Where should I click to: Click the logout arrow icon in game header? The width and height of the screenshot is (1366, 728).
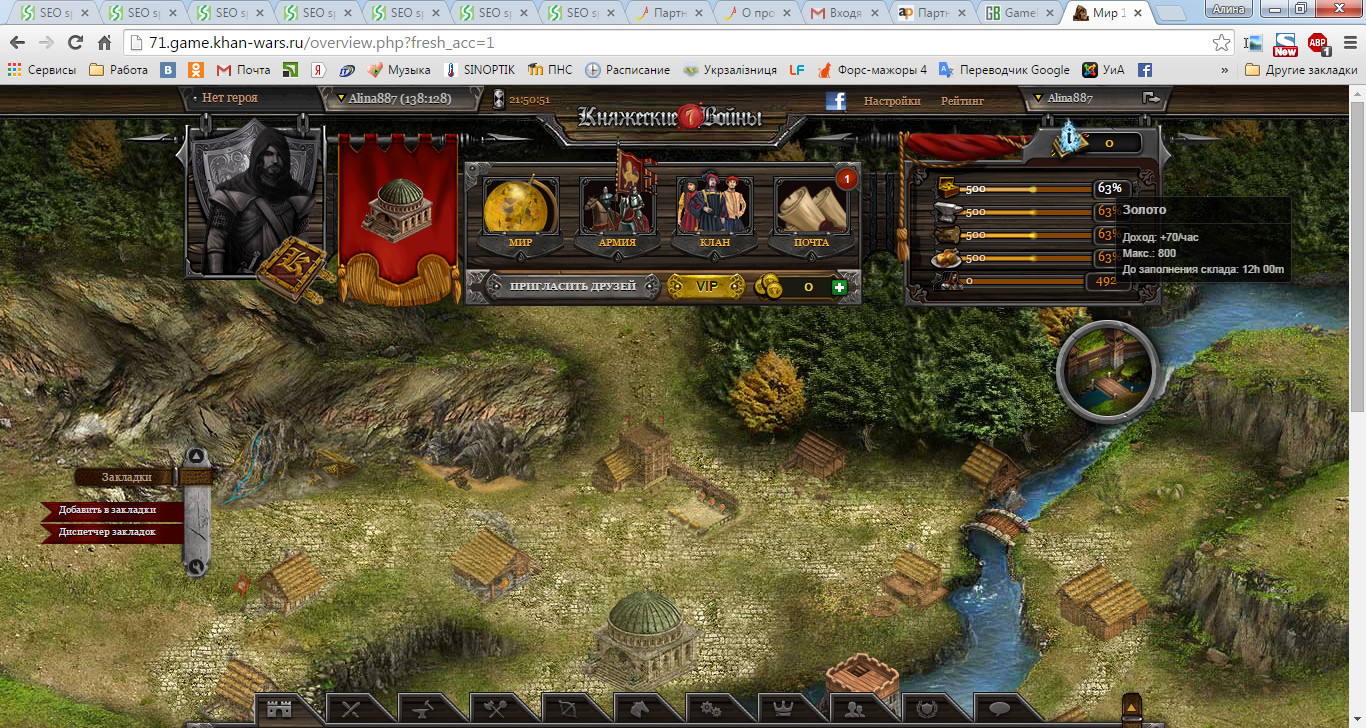click(x=1152, y=98)
